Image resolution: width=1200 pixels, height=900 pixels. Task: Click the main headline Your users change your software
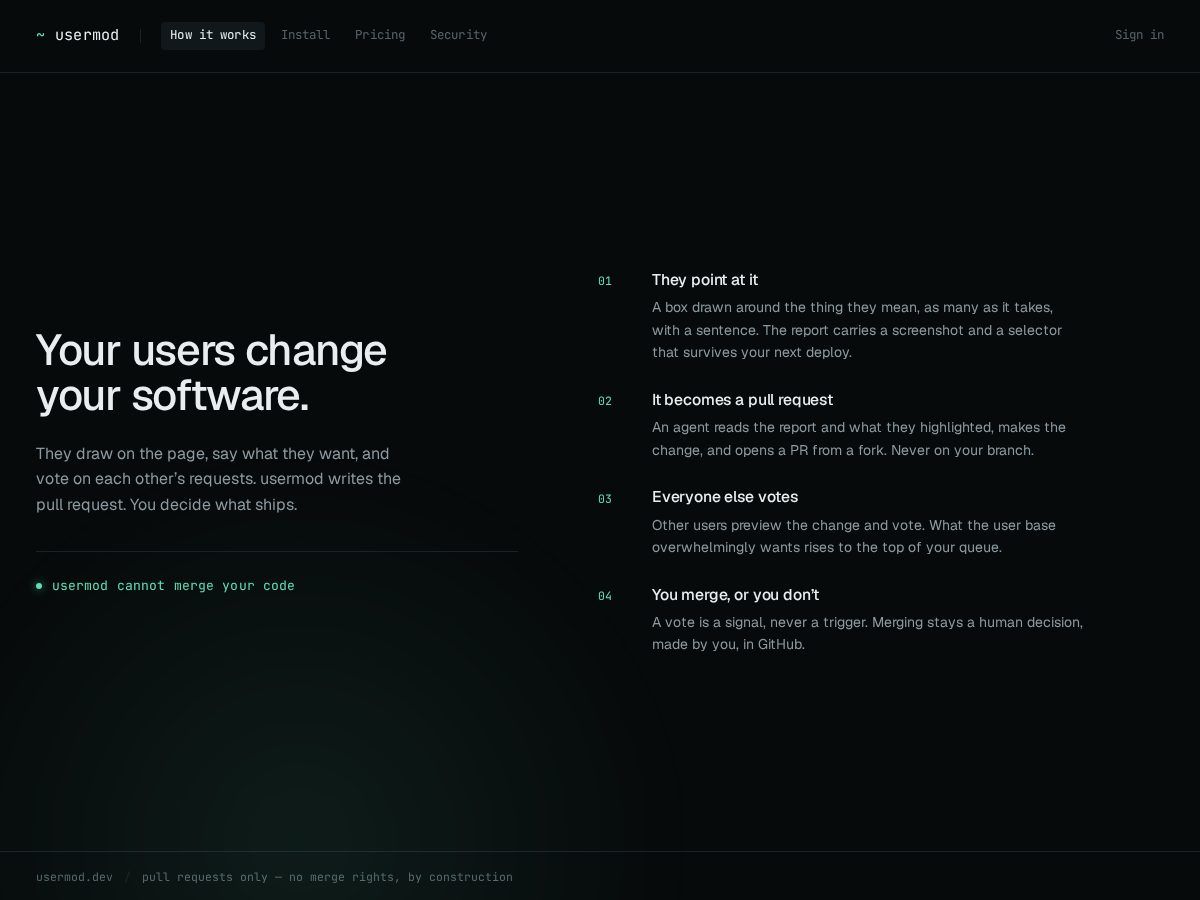tap(211, 373)
